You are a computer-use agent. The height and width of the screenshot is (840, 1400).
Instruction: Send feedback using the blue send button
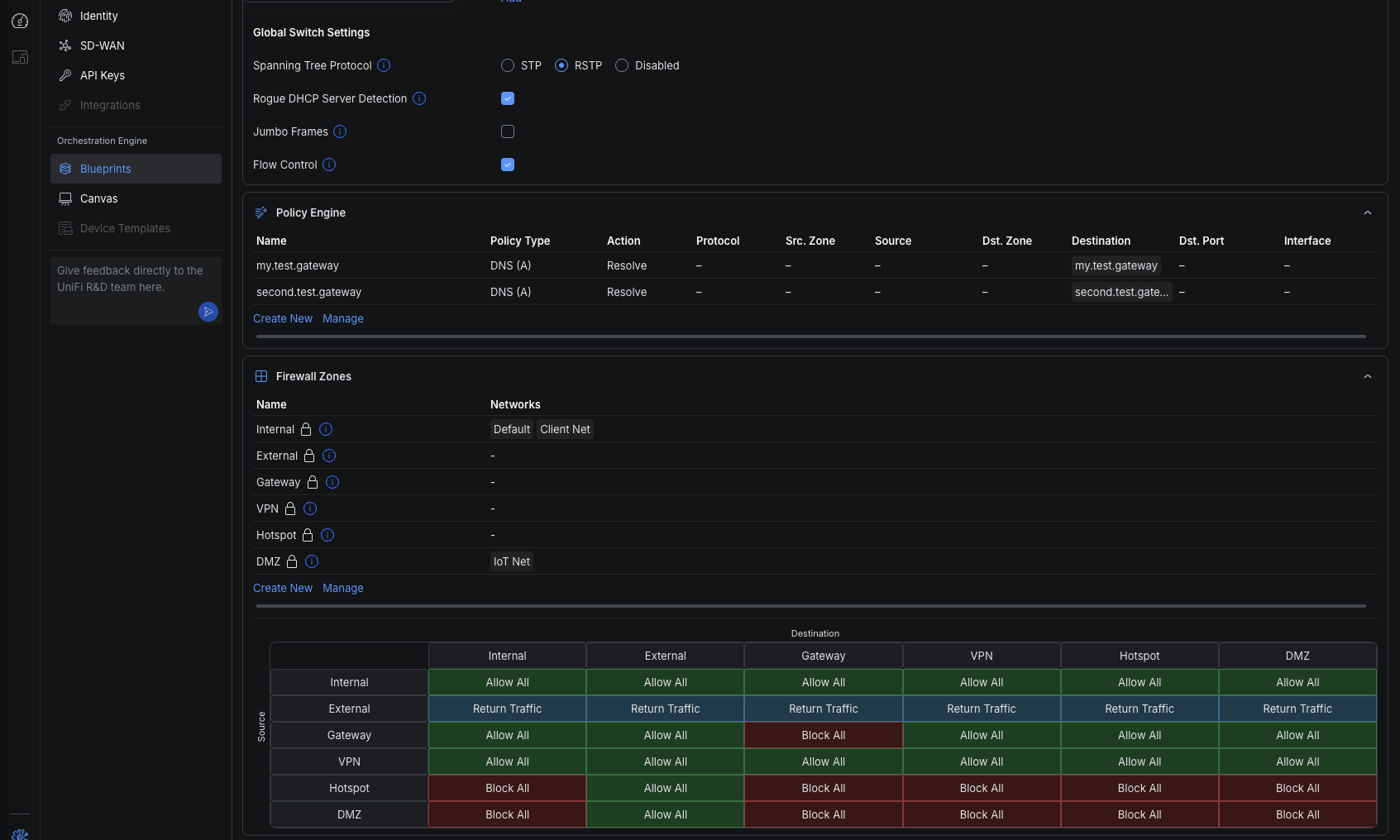(208, 312)
